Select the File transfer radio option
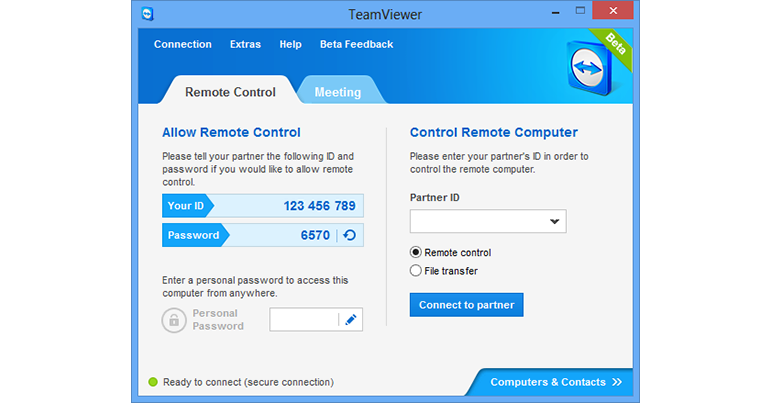This screenshot has width=768, height=403. pos(415,270)
